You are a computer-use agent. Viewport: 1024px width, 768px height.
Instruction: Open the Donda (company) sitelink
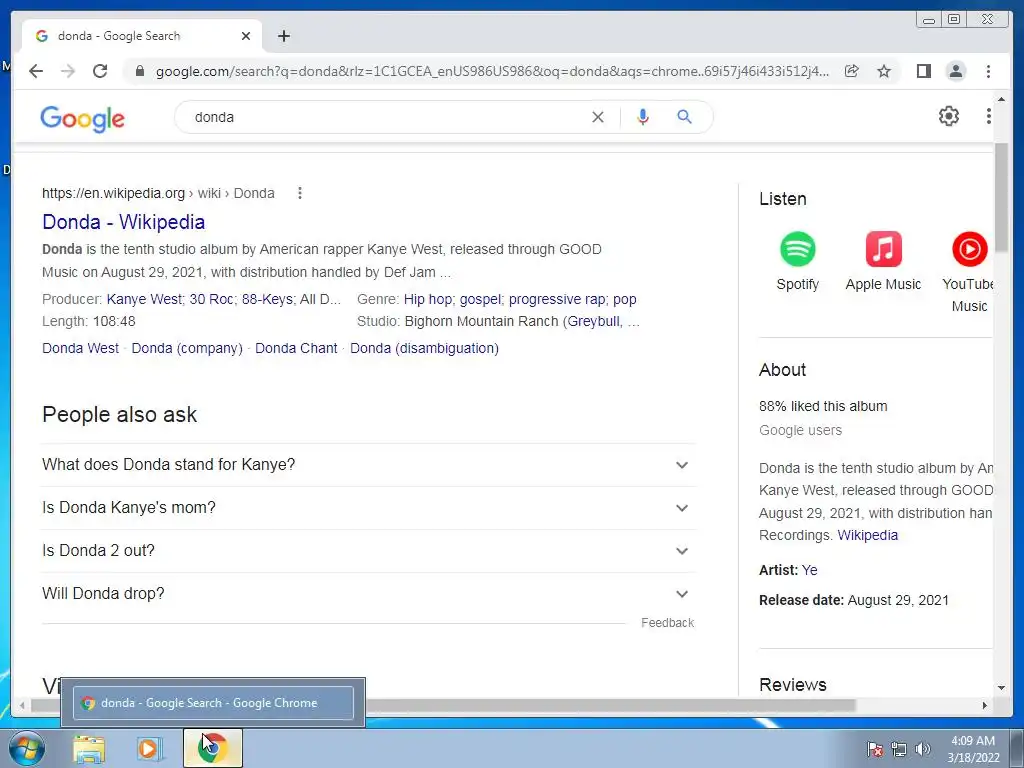click(x=187, y=348)
